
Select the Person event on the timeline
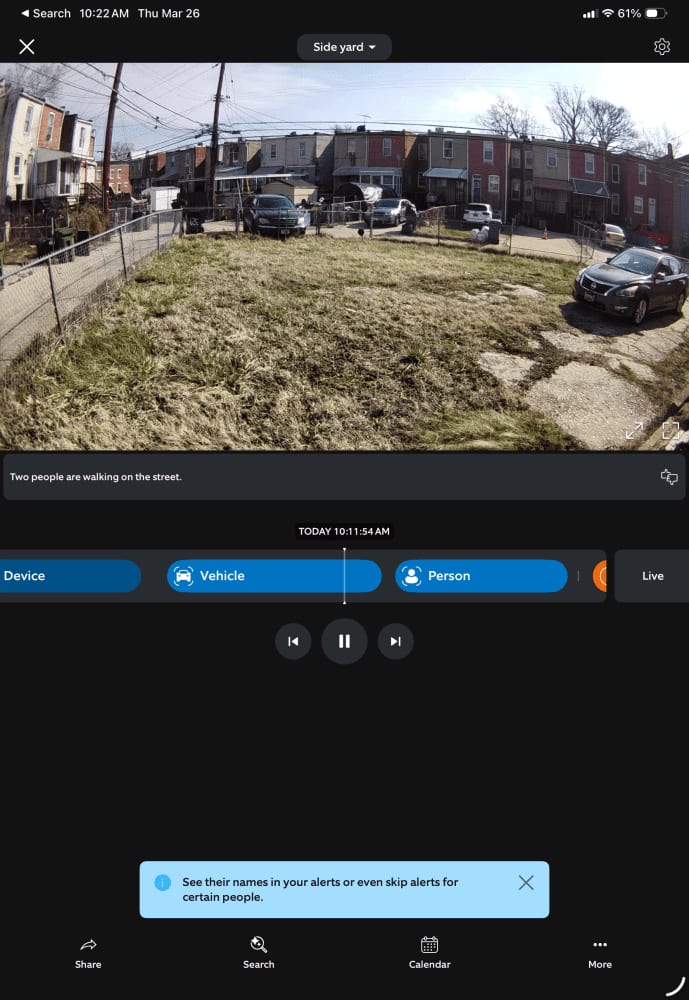tap(481, 576)
